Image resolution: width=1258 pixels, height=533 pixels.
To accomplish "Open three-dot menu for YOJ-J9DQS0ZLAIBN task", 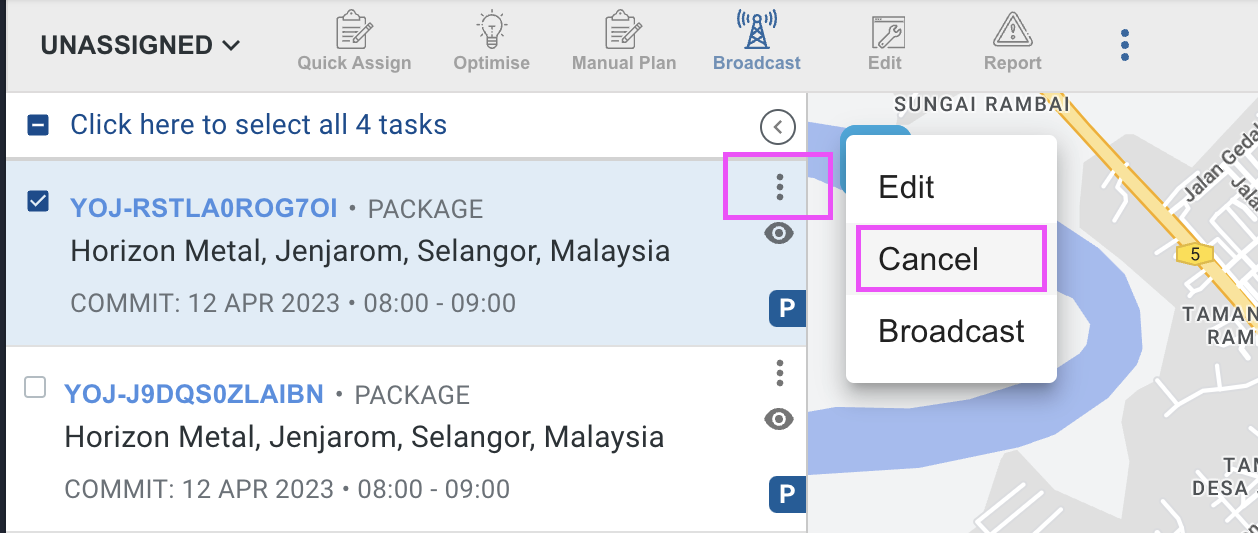I will (780, 373).
